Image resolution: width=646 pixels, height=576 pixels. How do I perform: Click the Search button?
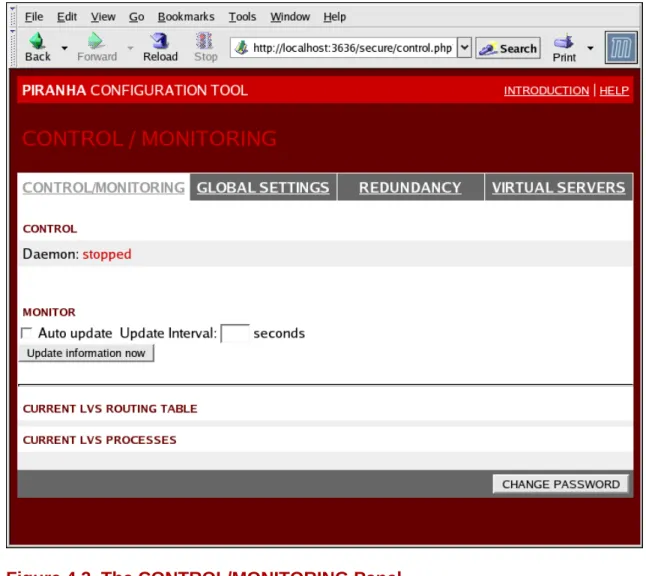[508, 48]
